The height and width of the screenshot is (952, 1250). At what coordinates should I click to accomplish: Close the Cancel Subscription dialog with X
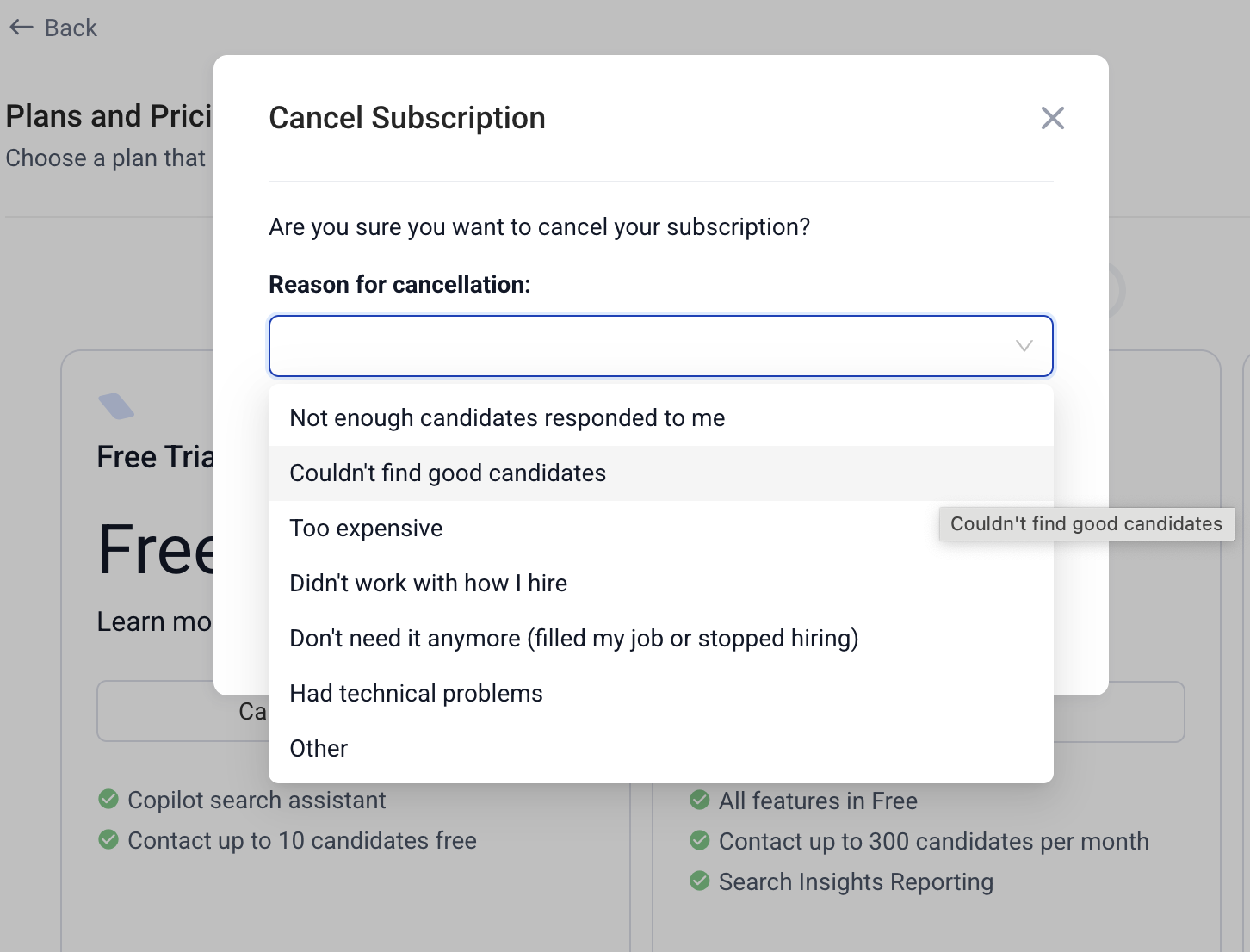pos(1052,118)
